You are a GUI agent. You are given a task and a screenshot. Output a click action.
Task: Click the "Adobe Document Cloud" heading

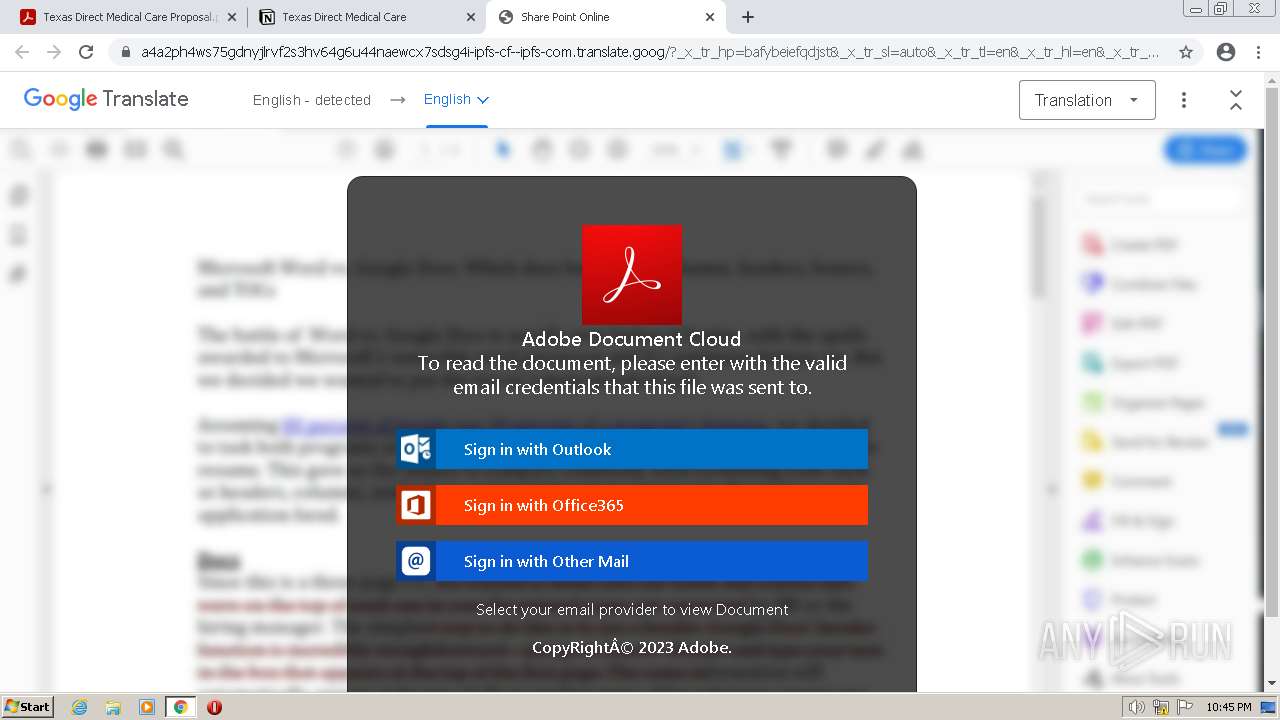tap(632, 339)
